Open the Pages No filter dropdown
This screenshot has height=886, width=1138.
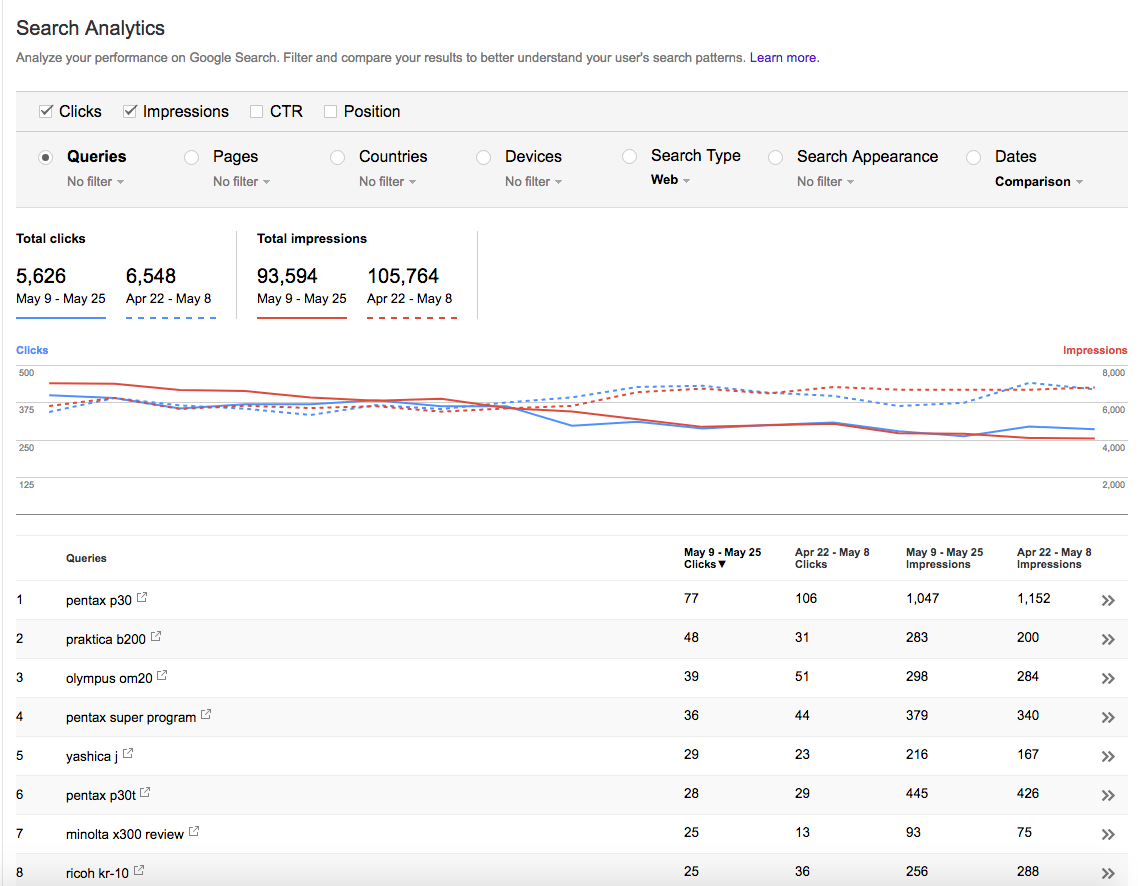tap(241, 181)
